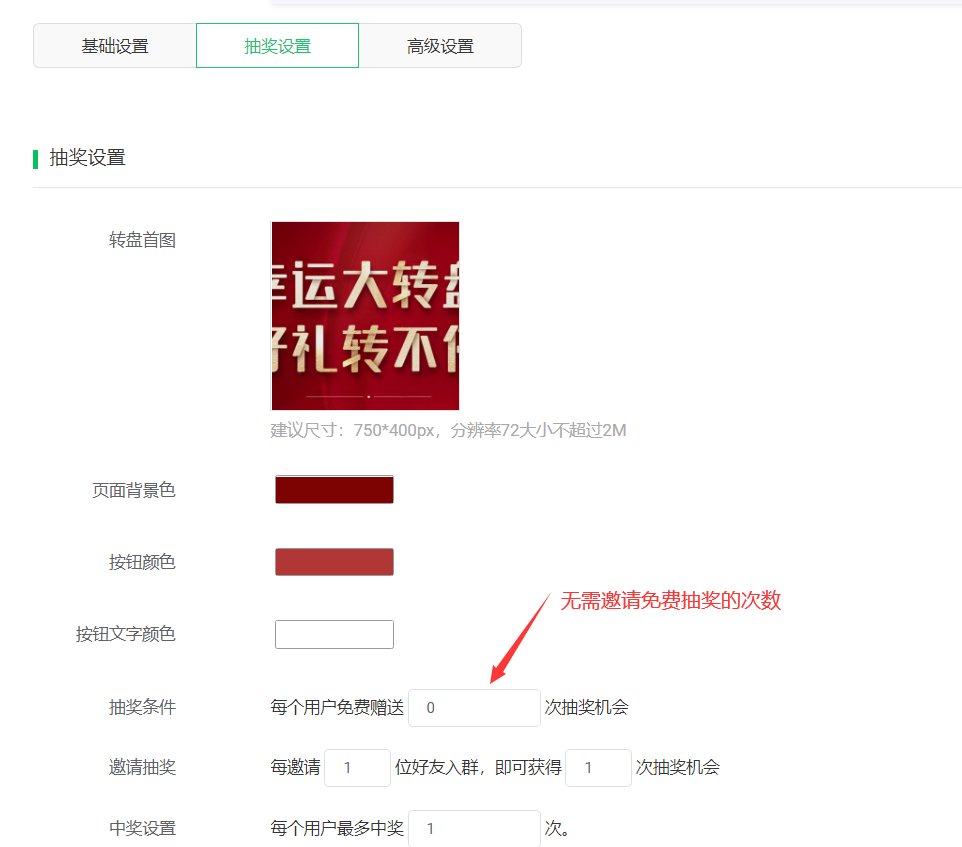Select the 抽奖设置 tab
Image resolution: width=962 pixels, height=847 pixels.
coord(277,46)
